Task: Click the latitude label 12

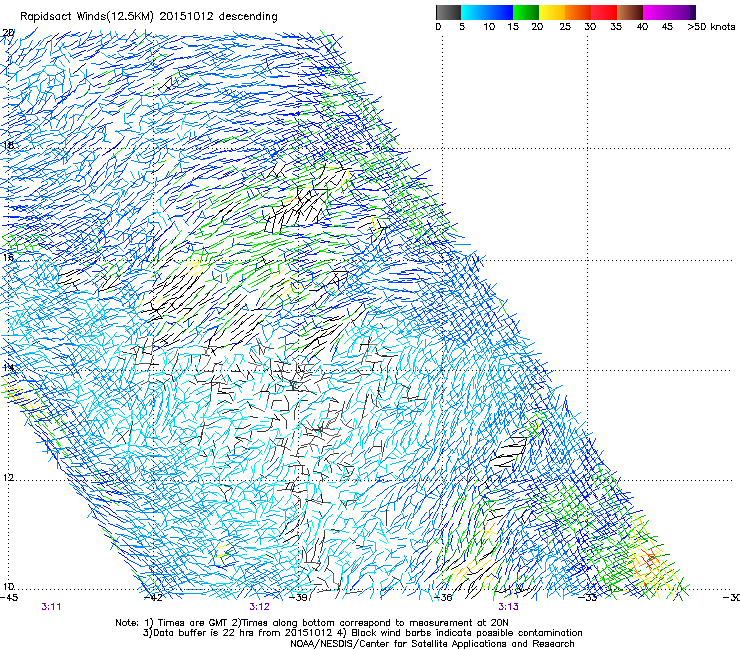Action: [x=8, y=477]
